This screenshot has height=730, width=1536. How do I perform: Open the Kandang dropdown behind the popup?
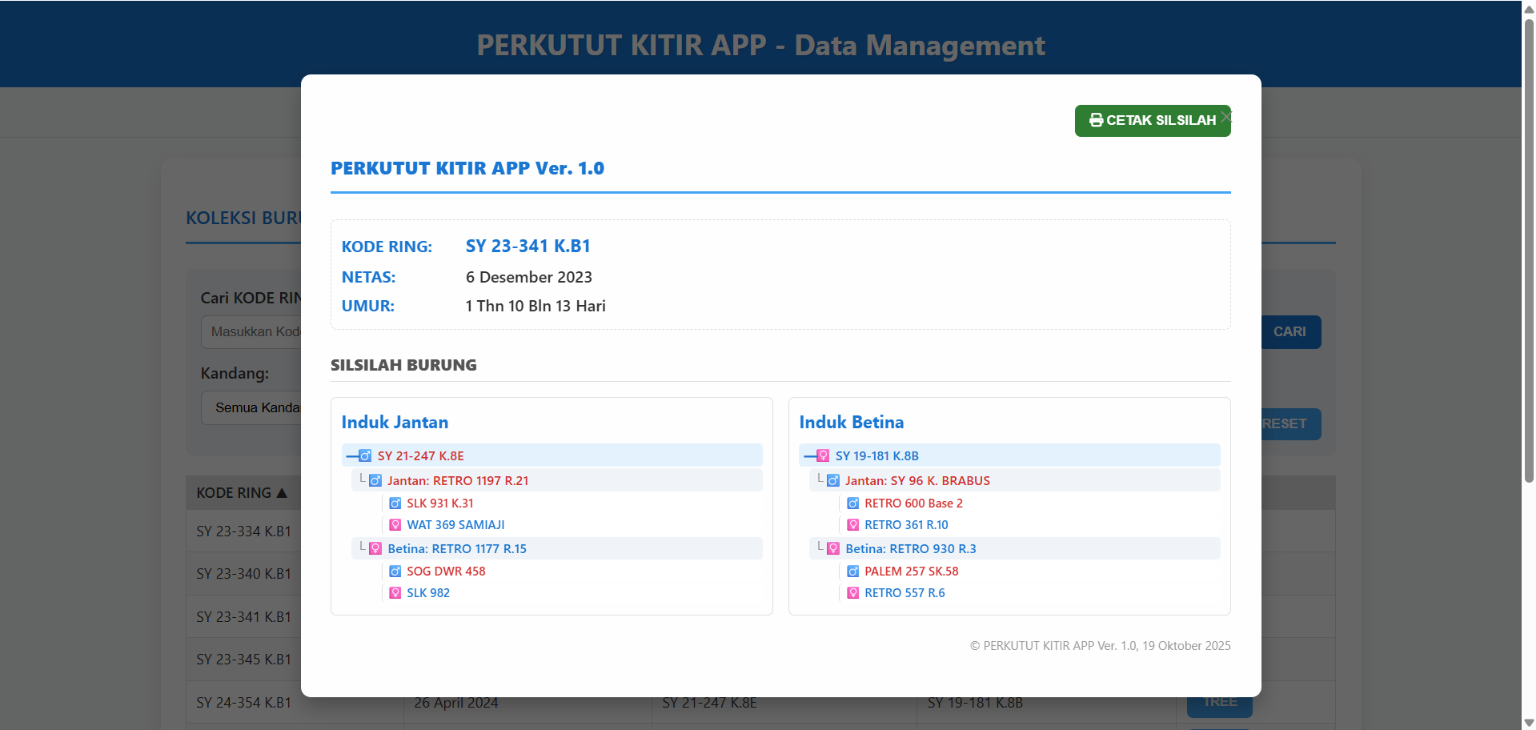coord(251,408)
